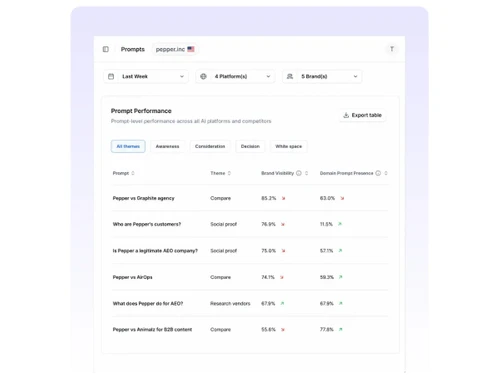Click the Export table button
The image size is (500, 375).
(362, 115)
